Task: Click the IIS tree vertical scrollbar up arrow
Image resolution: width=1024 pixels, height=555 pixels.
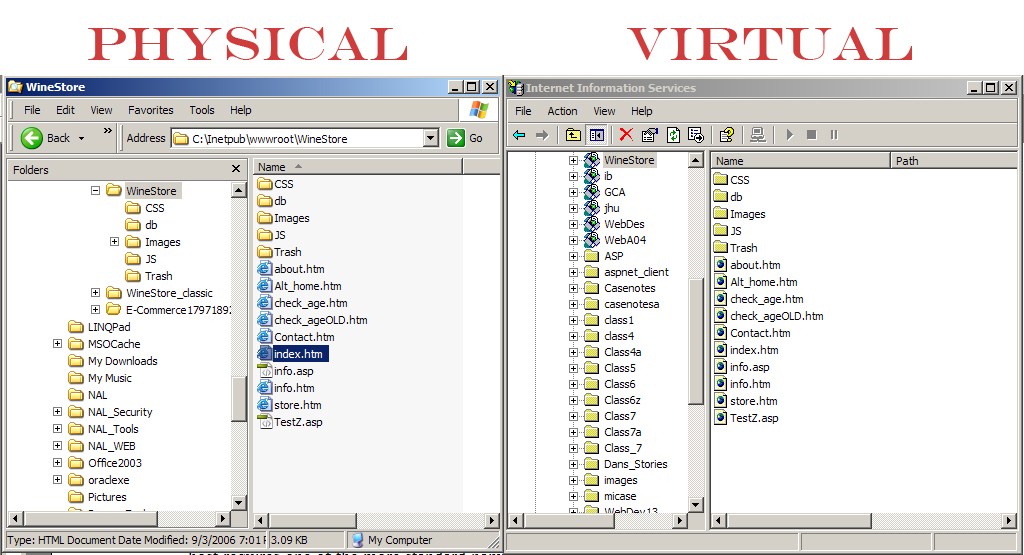Action: [696, 160]
